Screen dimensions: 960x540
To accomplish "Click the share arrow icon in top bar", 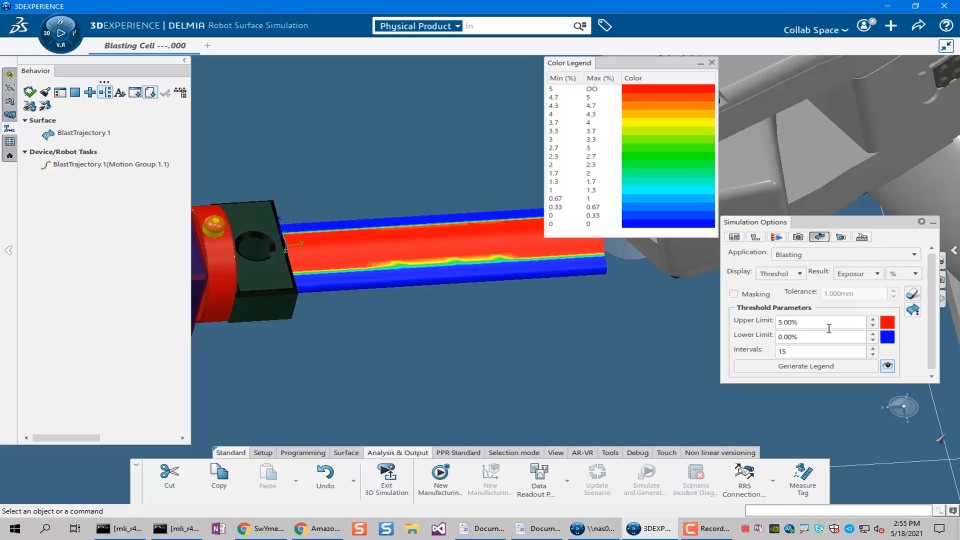I will [x=918, y=26].
